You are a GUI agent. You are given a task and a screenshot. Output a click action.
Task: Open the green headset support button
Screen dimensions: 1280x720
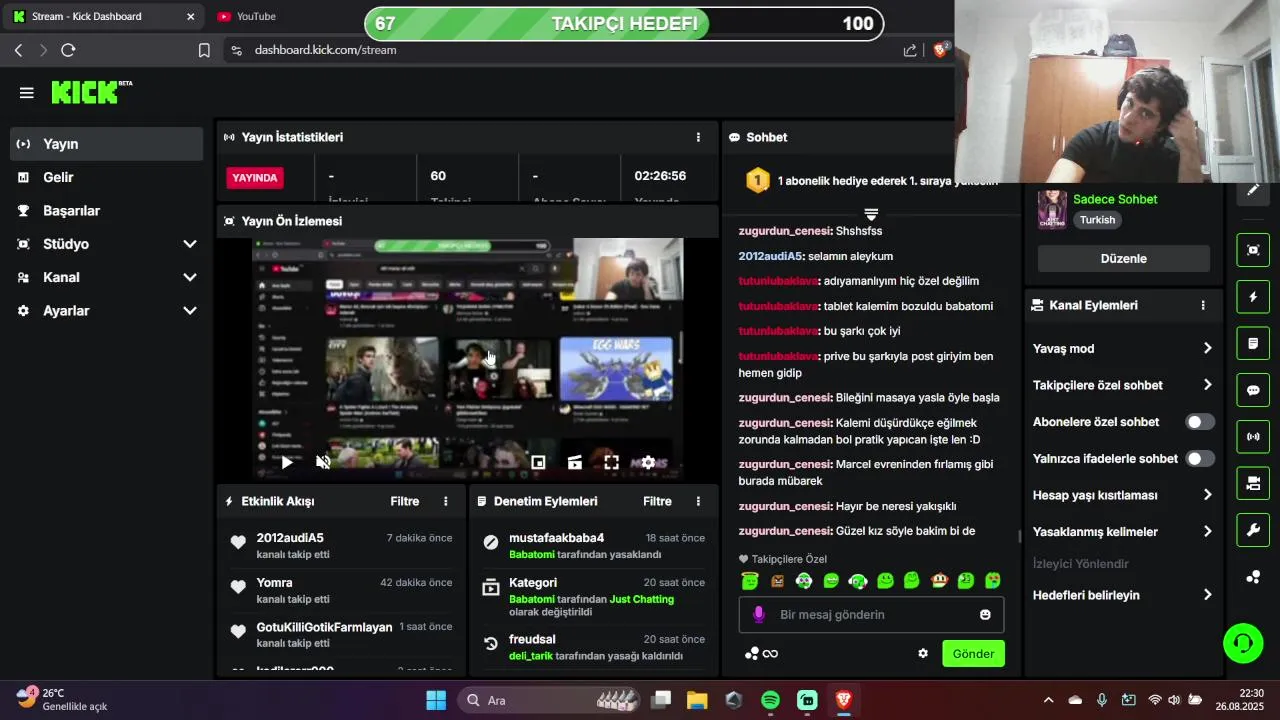(1243, 643)
